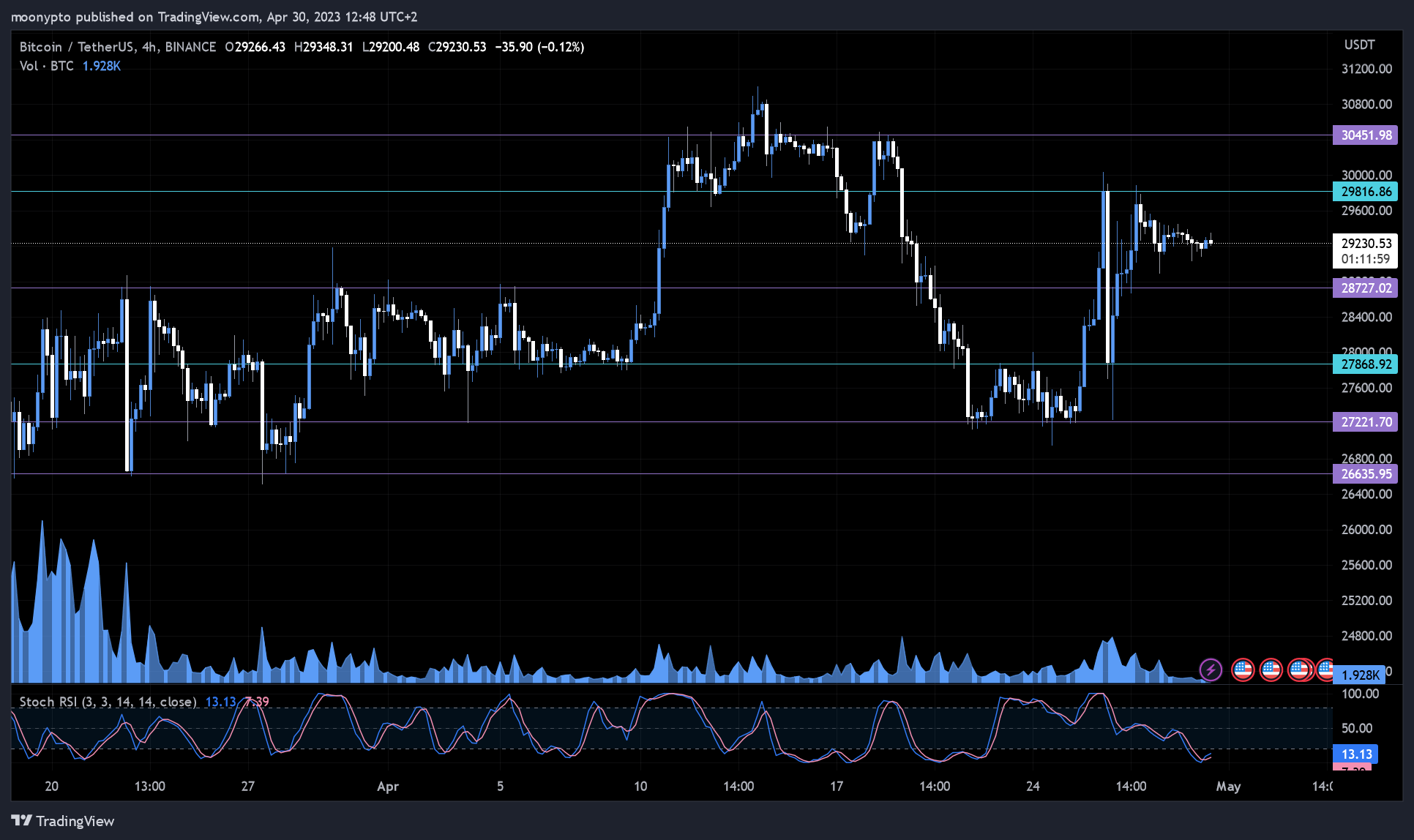
Task: Click the USDT currency label on the price axis
Action: (1359, 45)
